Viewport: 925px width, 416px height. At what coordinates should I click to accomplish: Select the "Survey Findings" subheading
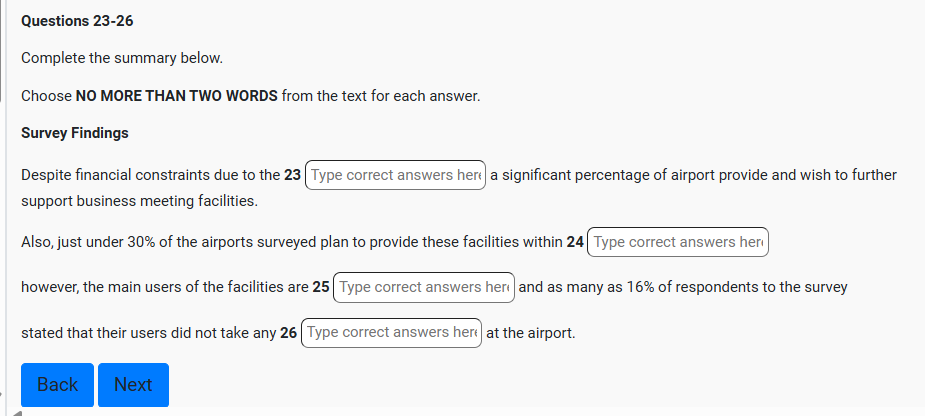pos(75,133)
